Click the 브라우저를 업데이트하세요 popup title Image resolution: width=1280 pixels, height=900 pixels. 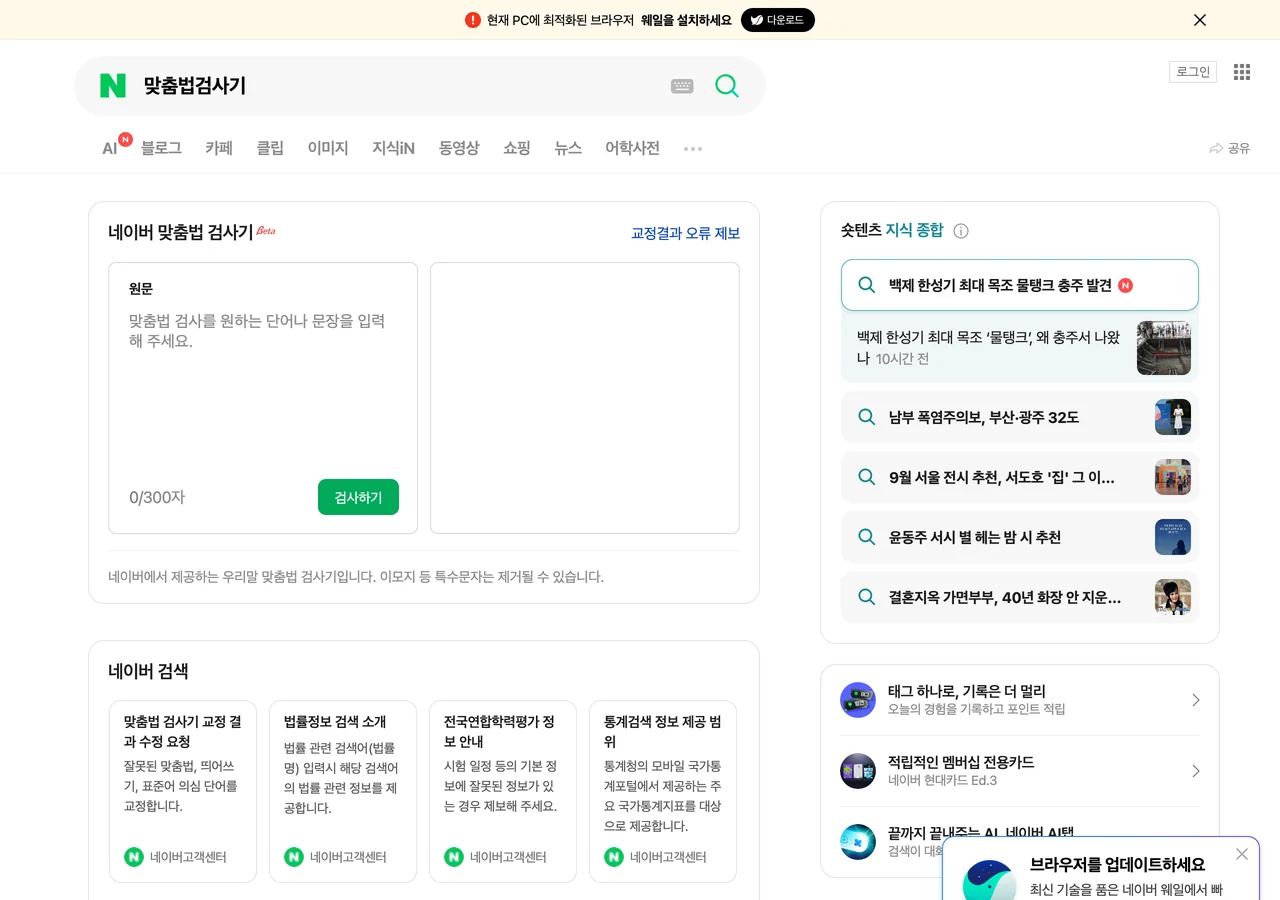point(1118,865)
